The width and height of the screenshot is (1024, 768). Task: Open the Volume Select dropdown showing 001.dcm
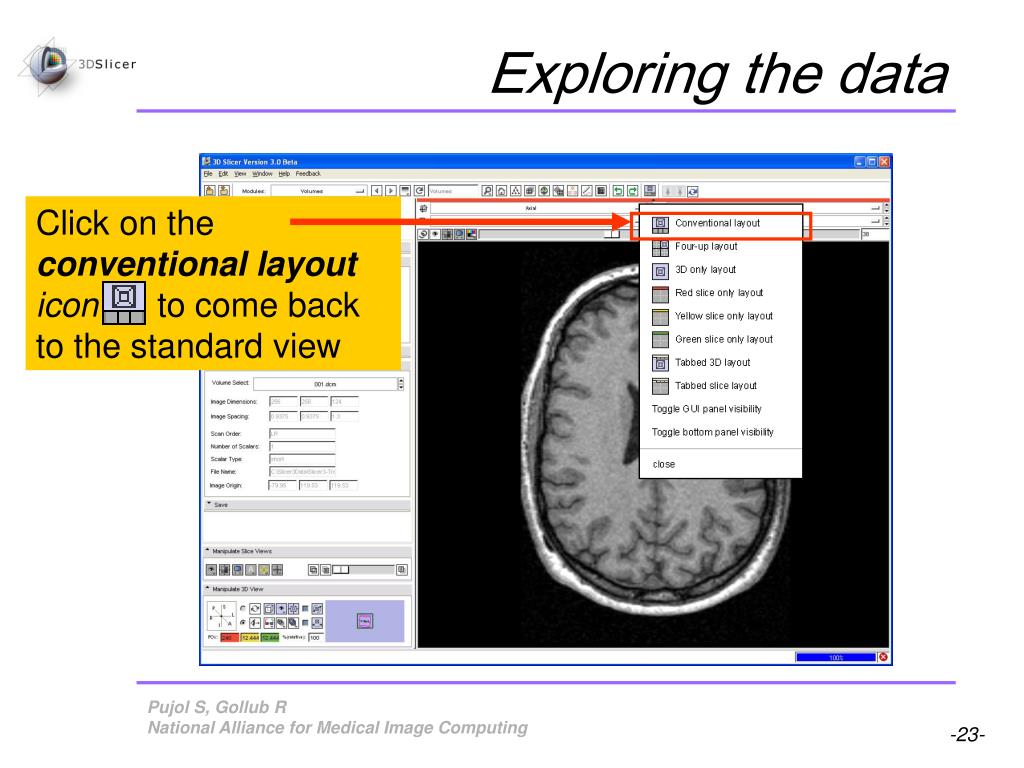[x=325, y=384]
